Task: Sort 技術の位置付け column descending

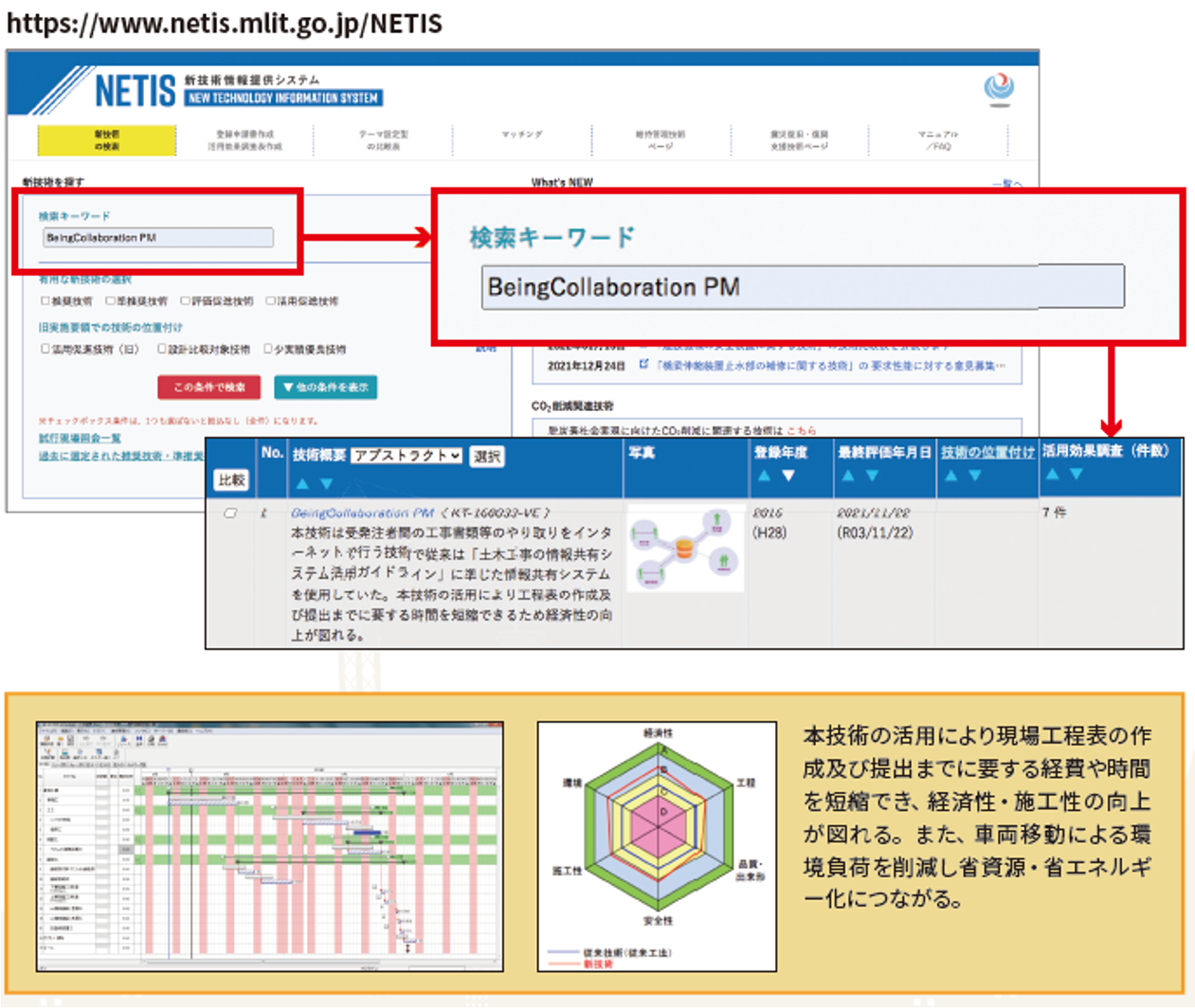Action: [x=975, y=476]
